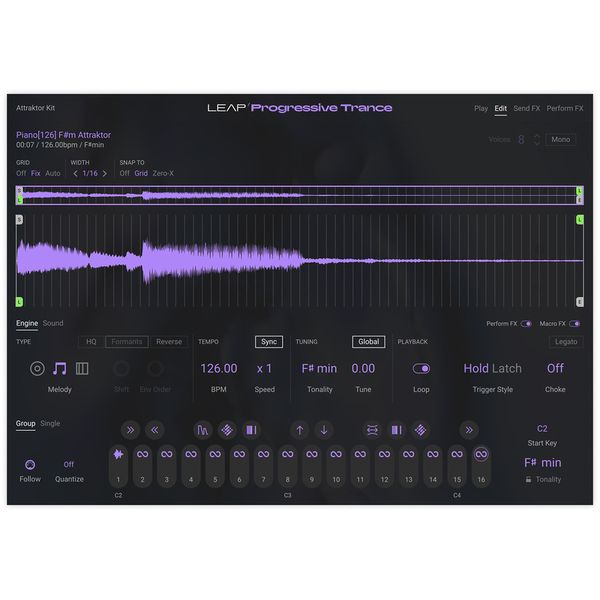Open the x 1 Speed selector

tap(264, 368)
